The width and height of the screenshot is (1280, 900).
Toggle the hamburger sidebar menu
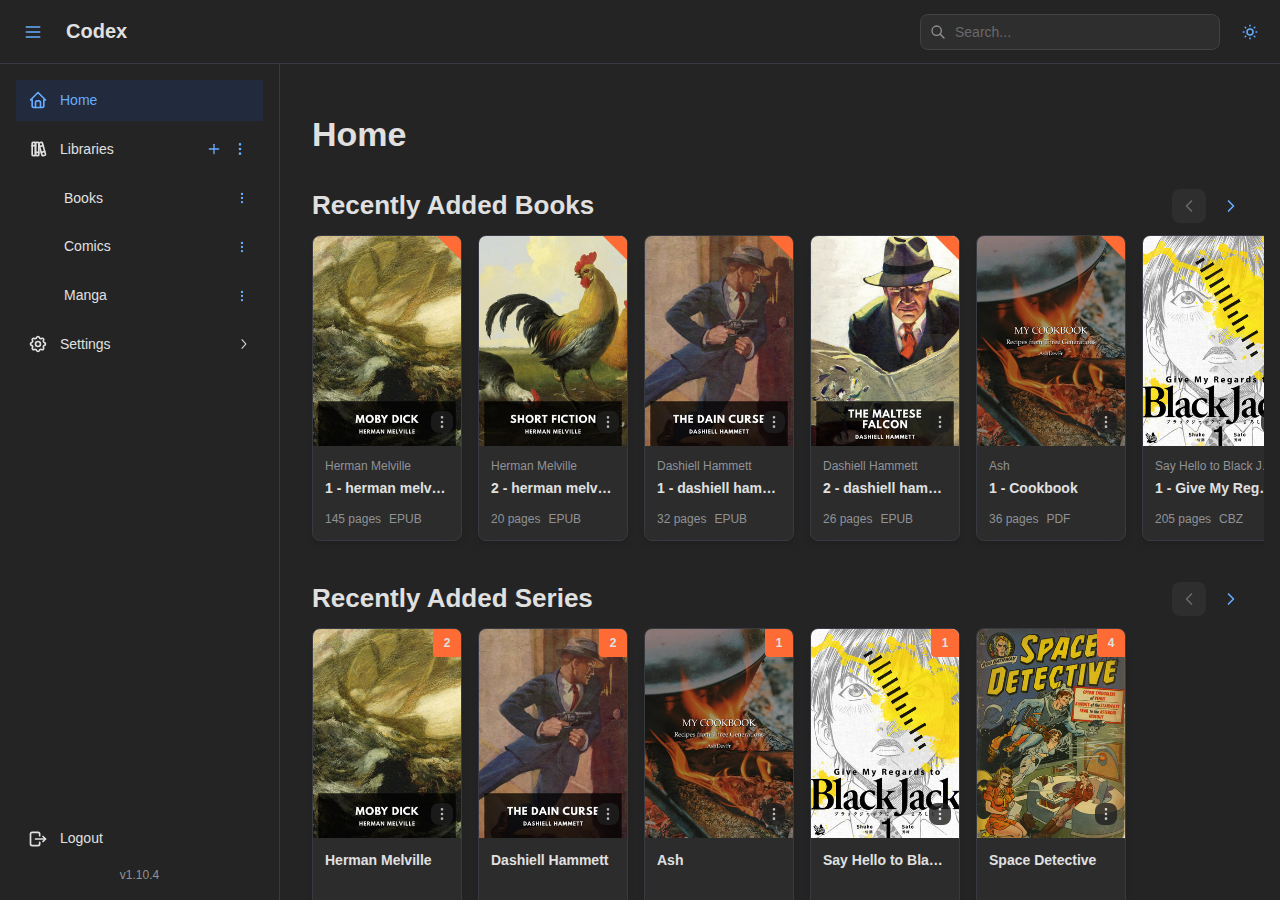coord(33,32)
